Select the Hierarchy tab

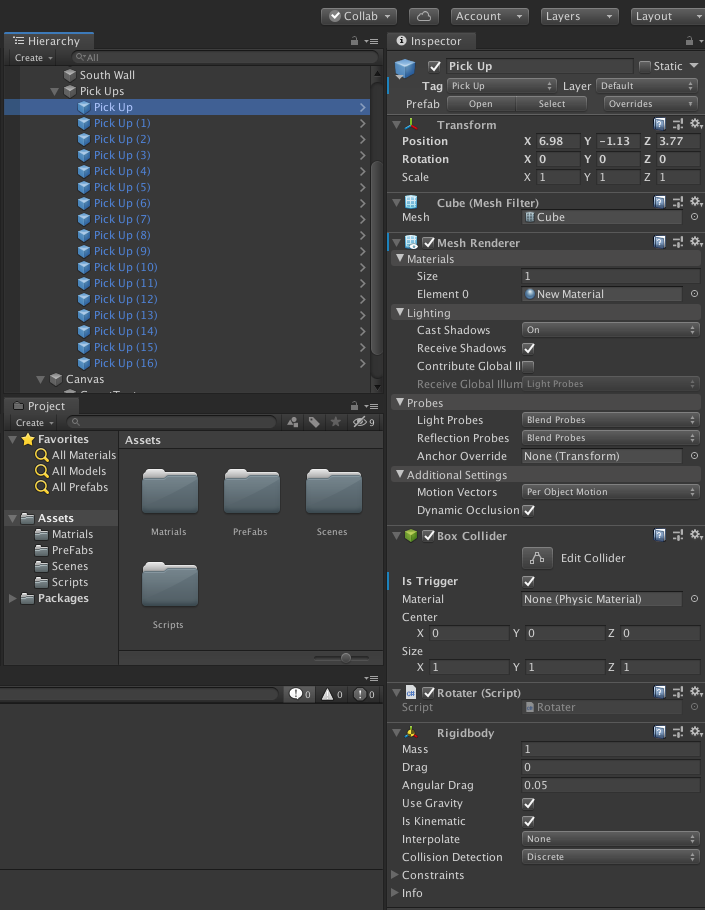(48, 41)
